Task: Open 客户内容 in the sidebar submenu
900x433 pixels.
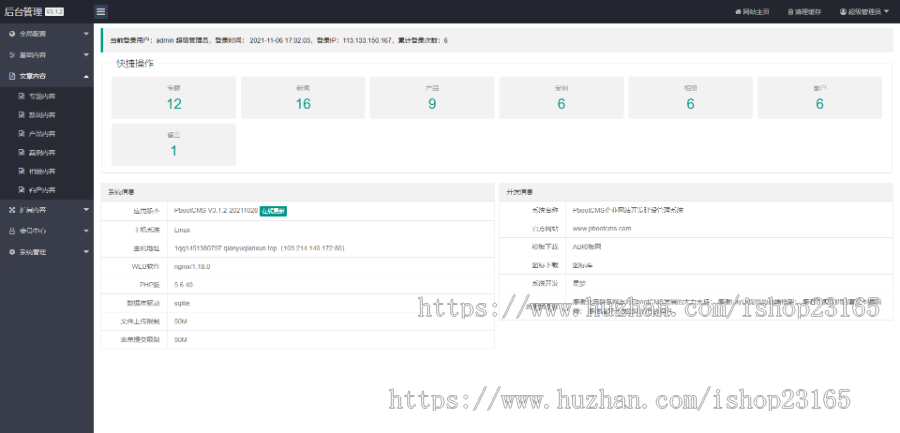Action: (46, 190)
